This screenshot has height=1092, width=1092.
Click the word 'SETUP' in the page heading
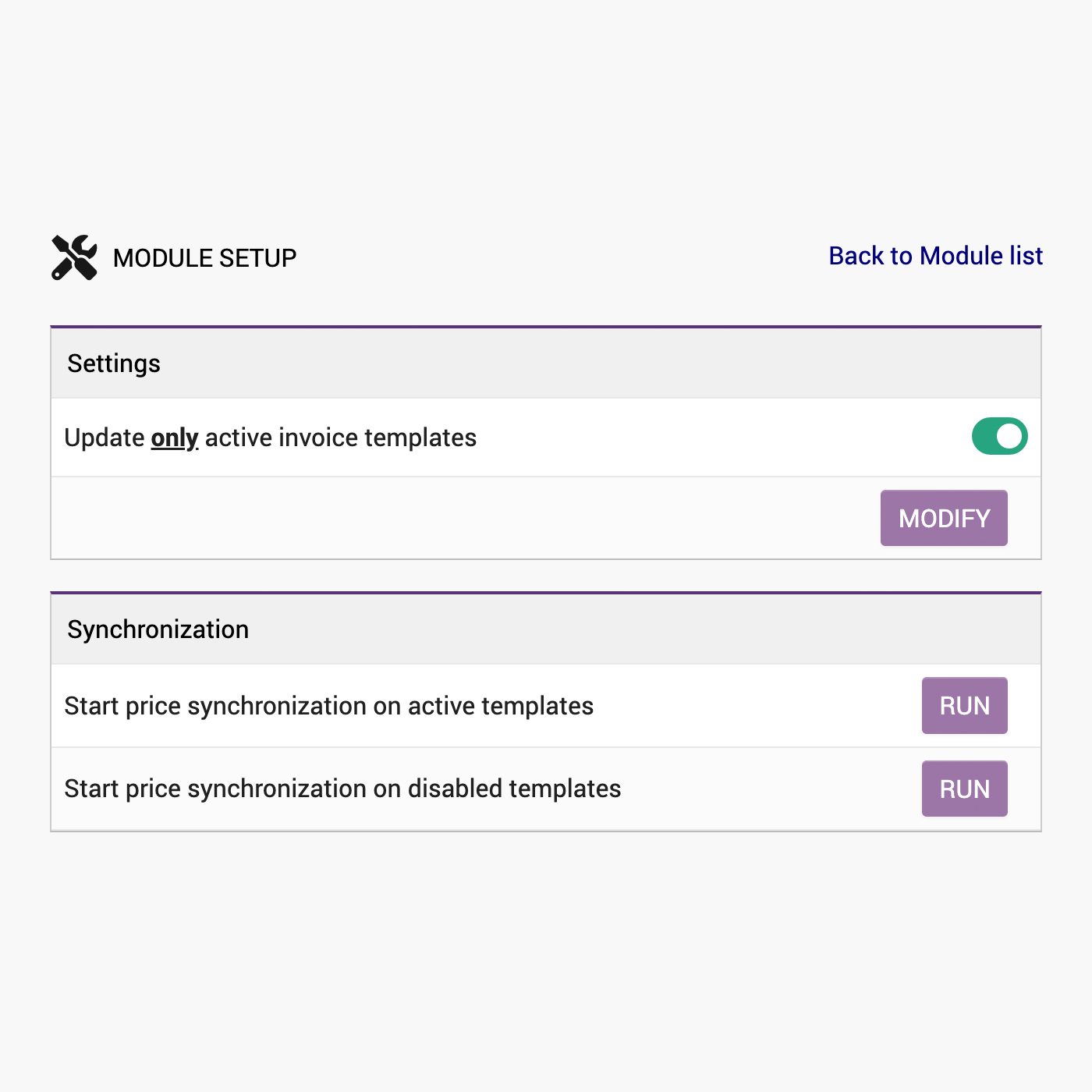257,258
